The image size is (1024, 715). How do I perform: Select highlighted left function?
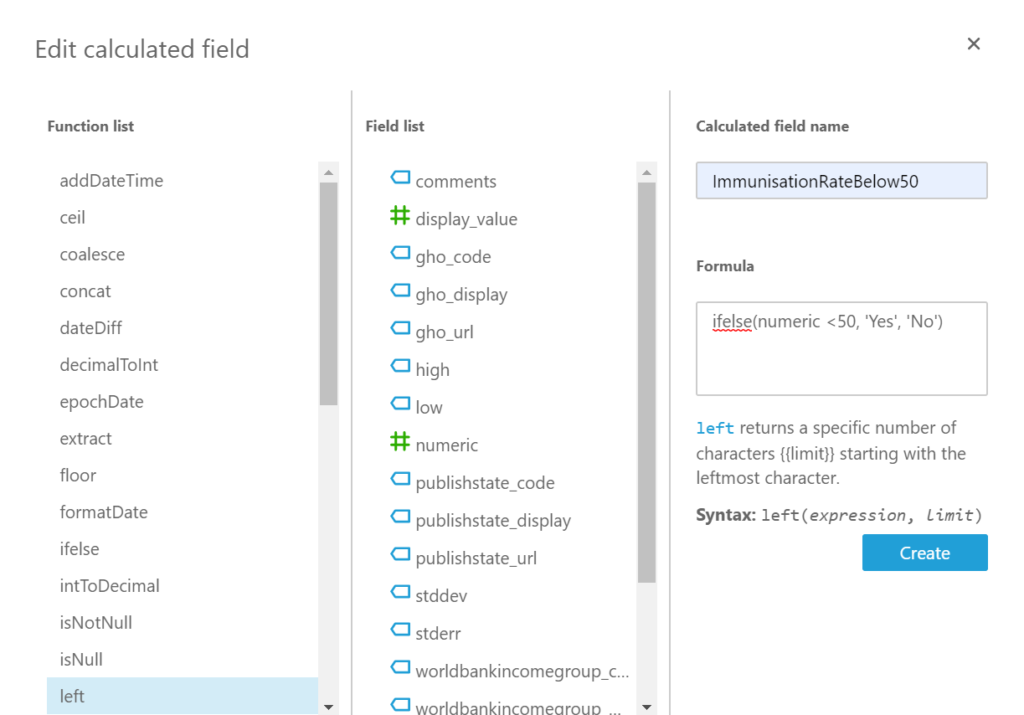tap(182, 696)
